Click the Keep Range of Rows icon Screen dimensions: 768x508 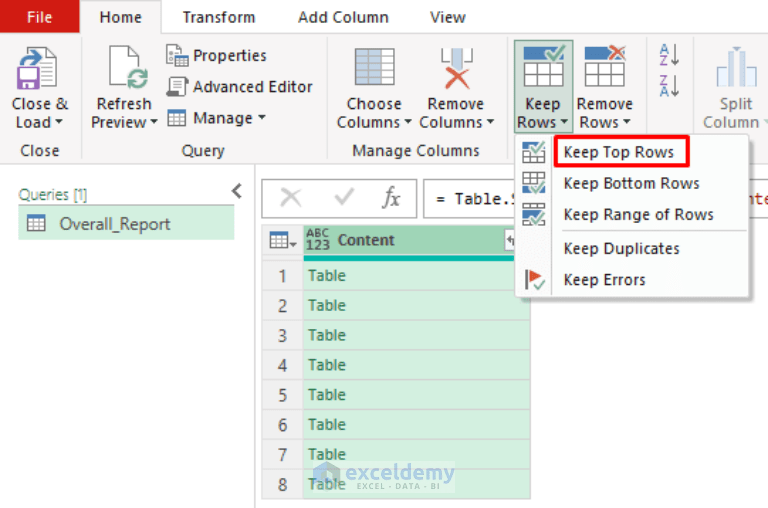[x=533, y=214]
